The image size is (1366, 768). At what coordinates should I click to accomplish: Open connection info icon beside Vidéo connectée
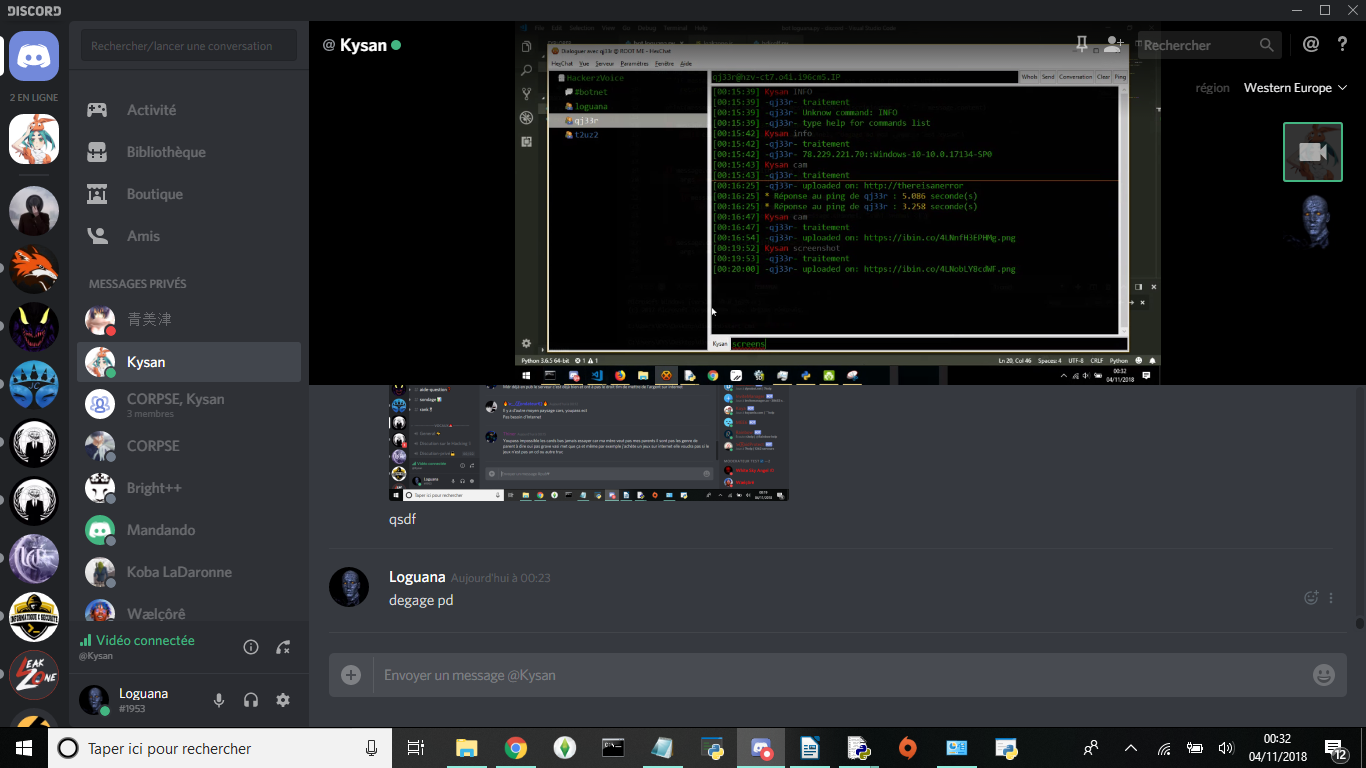point(251,647)
